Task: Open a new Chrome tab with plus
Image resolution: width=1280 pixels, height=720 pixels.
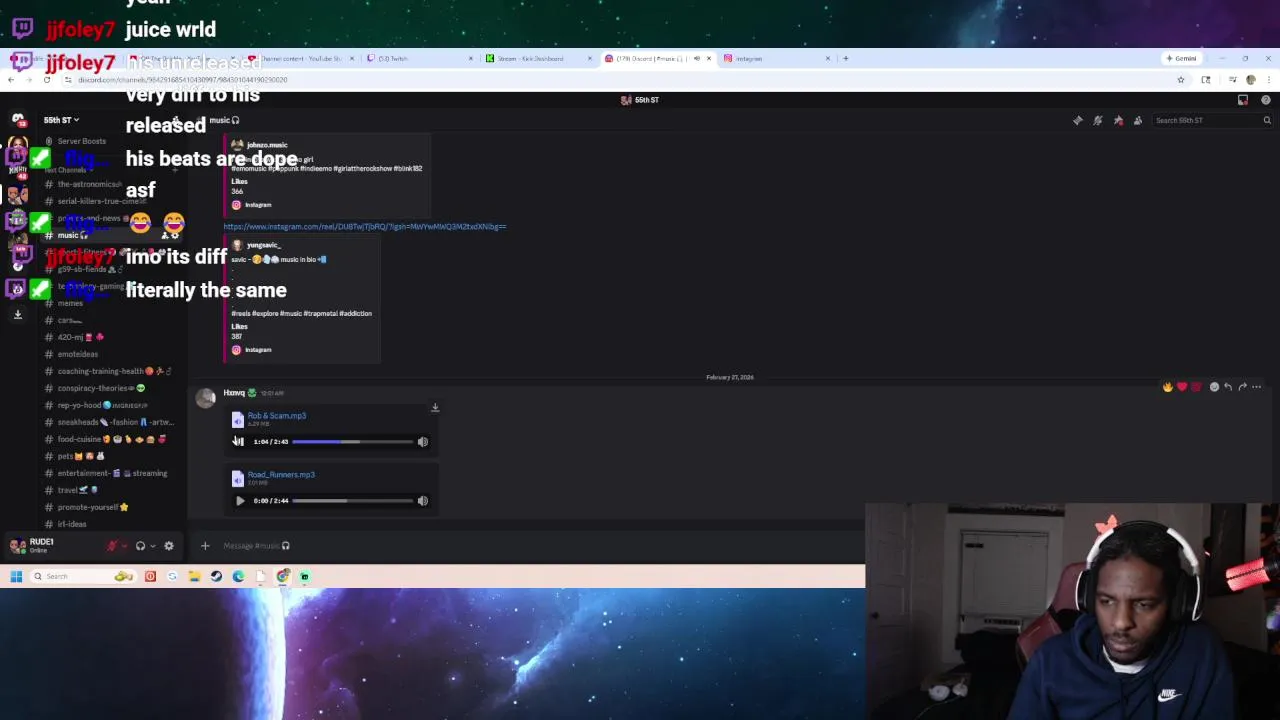Action: point(845,58)
